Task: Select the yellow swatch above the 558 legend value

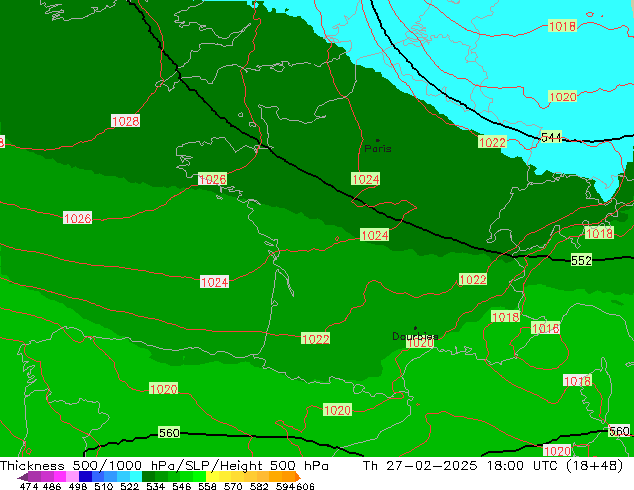Action: (x=212, y=477)
